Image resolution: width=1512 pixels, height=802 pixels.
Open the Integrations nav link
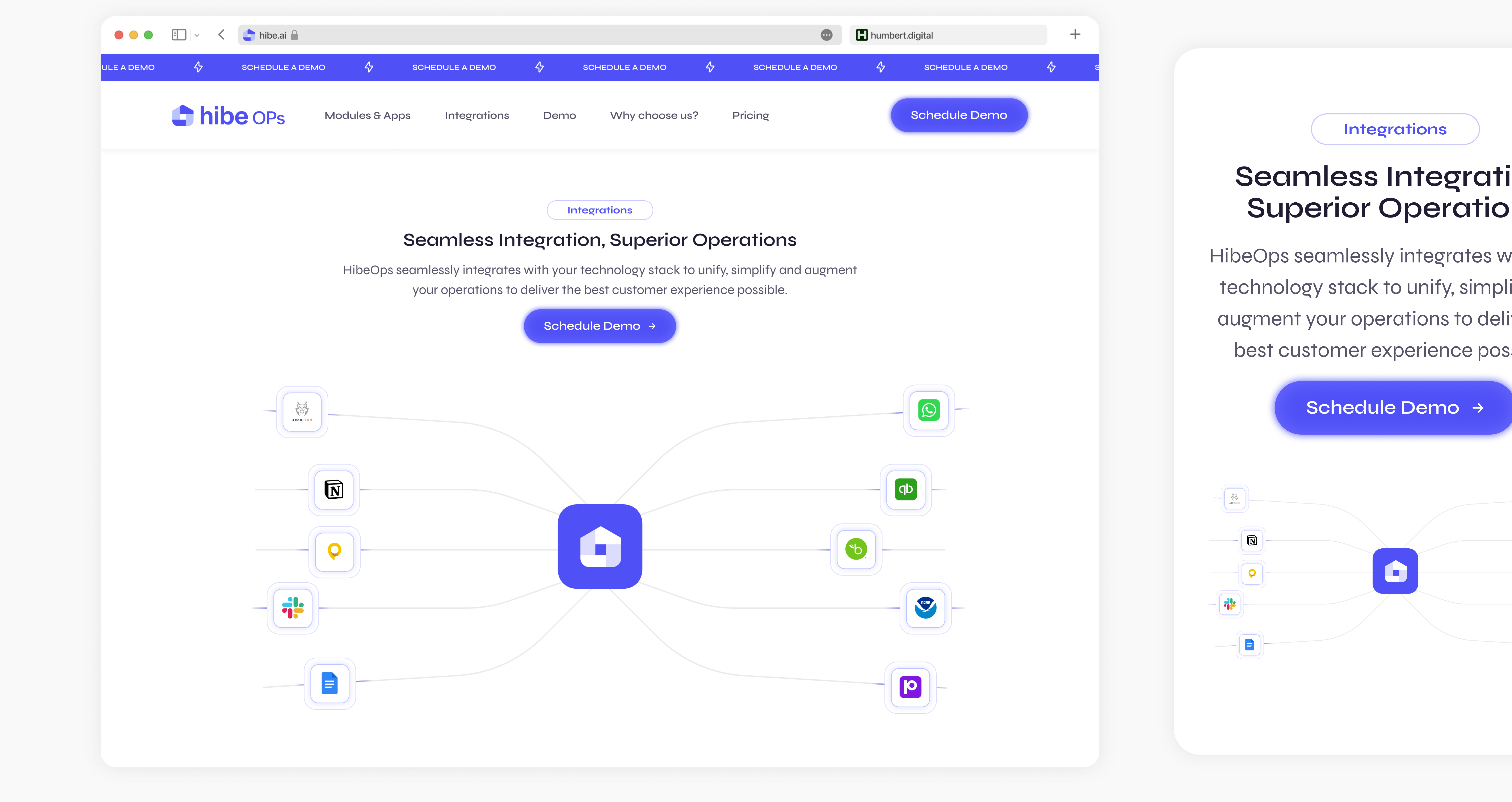[x=477, y=116]
